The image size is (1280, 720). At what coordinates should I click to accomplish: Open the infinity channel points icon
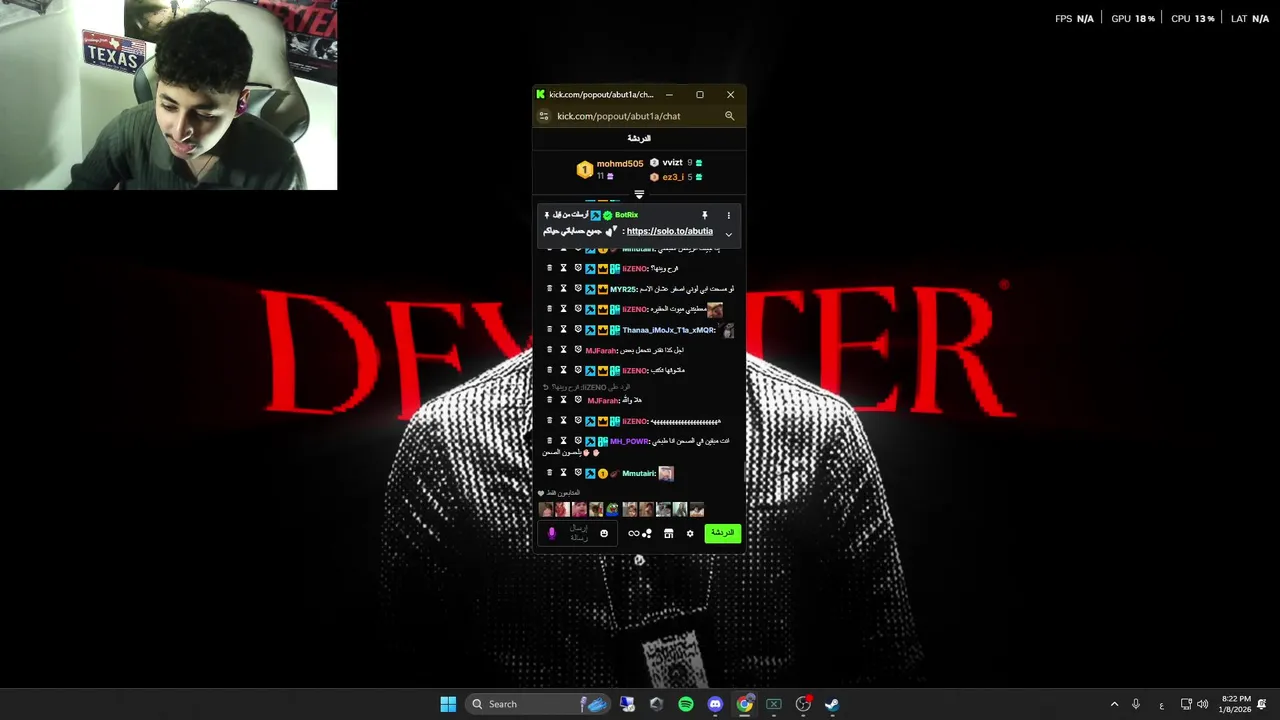(x=639, y=533)
